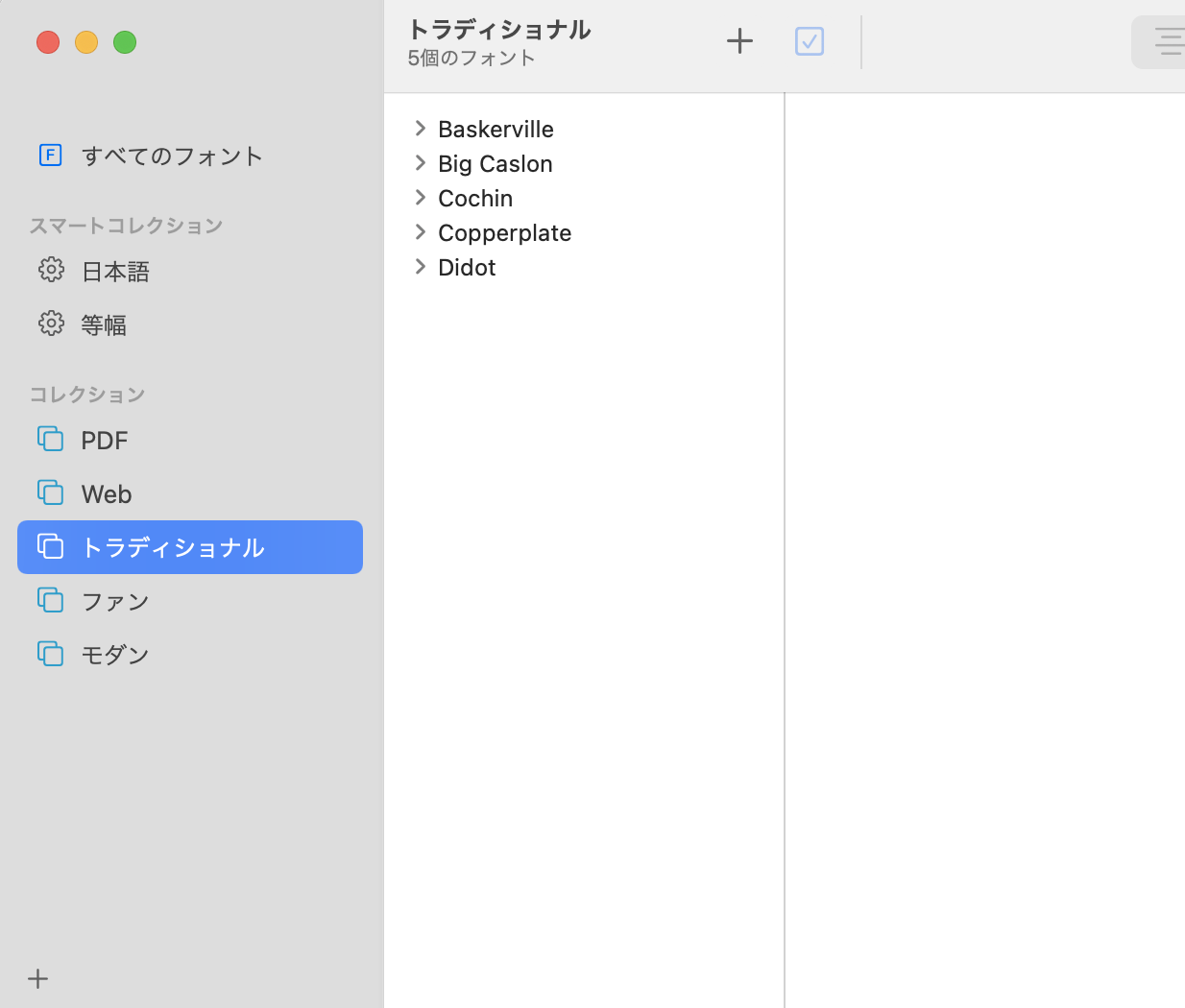Expand the Copperplate font family
This screenshot has width=1185, height=1008.
pos(420,232)
